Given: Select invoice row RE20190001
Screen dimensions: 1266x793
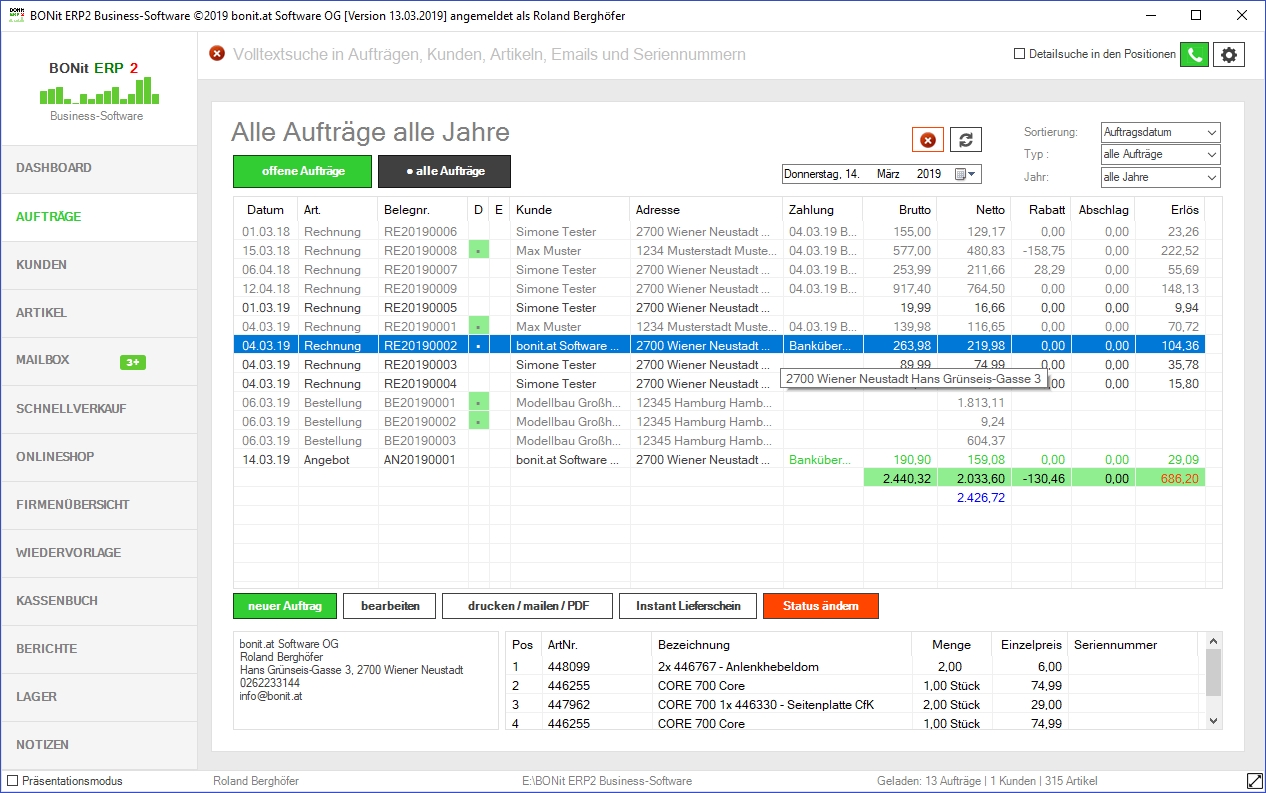Looking at the screenshot, I should pyautogui.click(x=720, y=327).
